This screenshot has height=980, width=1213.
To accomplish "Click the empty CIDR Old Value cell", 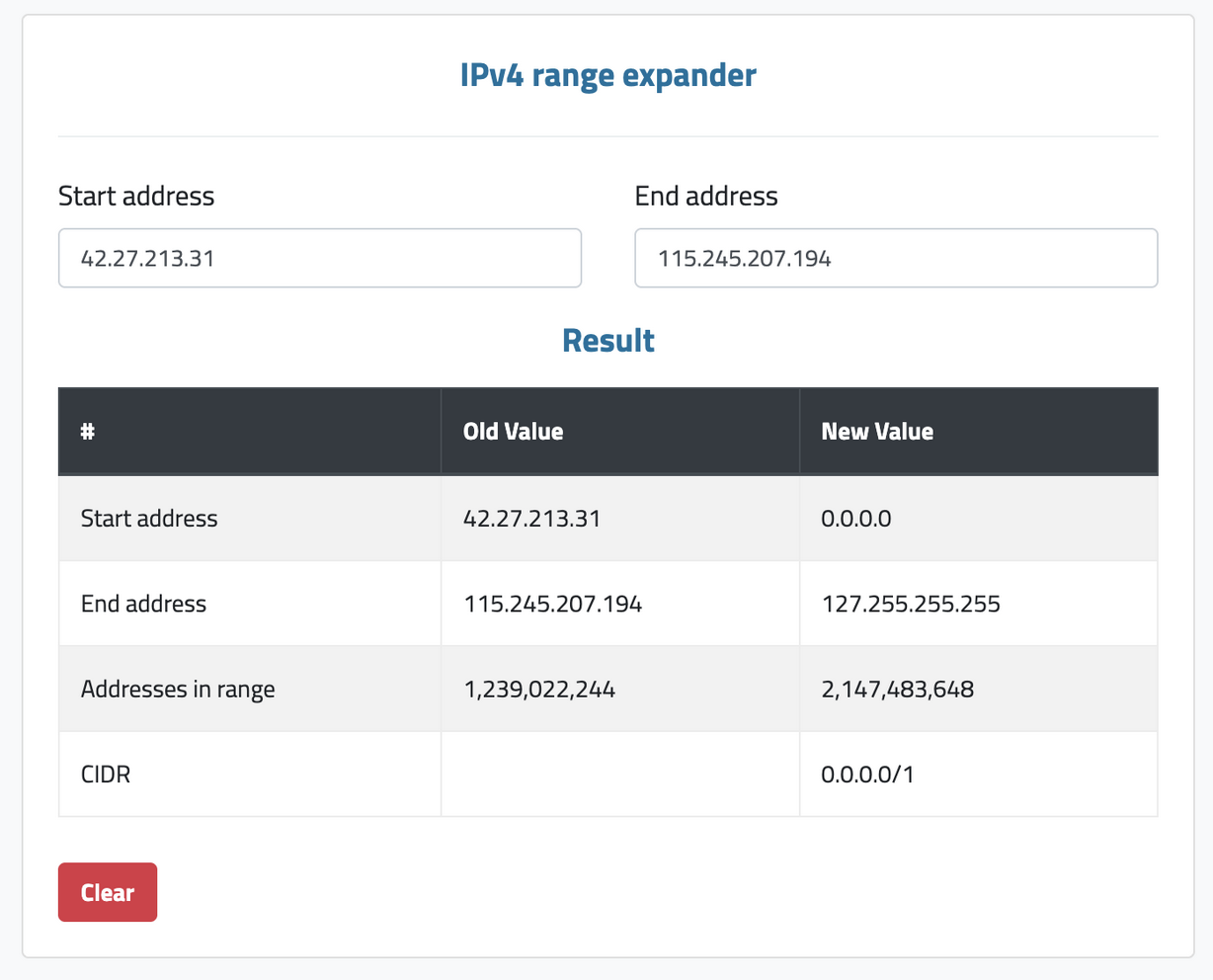I will pos(620,775).
